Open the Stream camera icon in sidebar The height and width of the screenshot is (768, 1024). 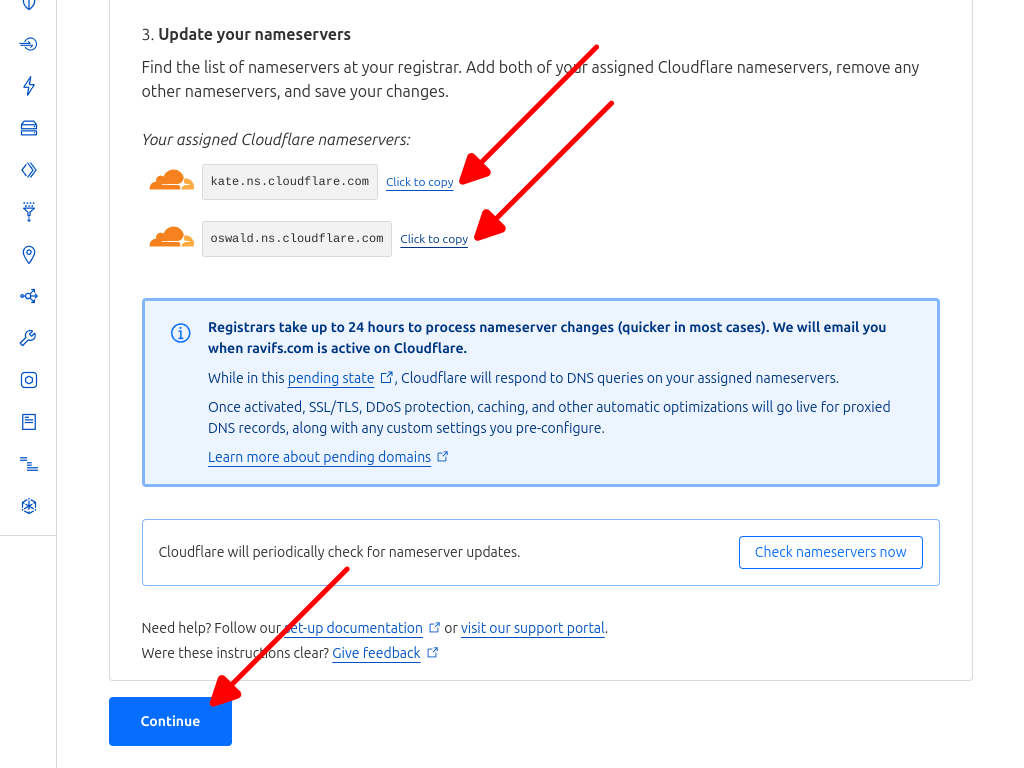27,380
